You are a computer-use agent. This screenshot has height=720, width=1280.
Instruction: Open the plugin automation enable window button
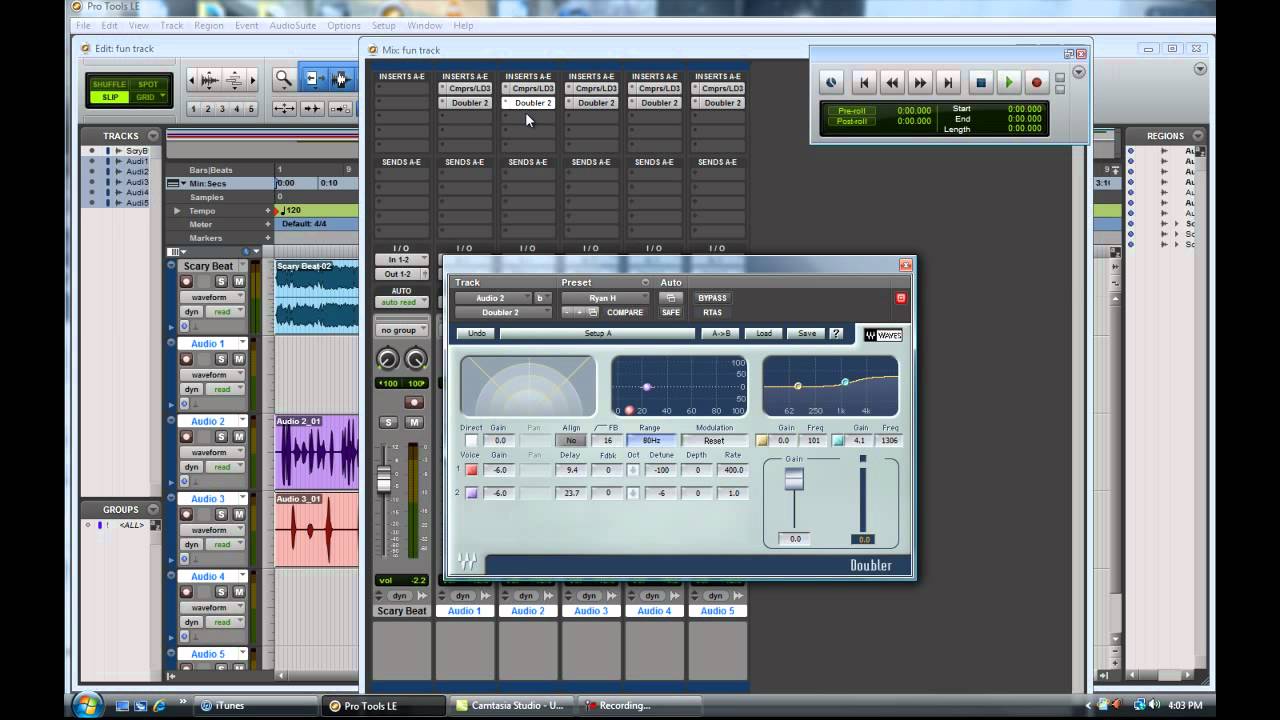click(671, 298)
